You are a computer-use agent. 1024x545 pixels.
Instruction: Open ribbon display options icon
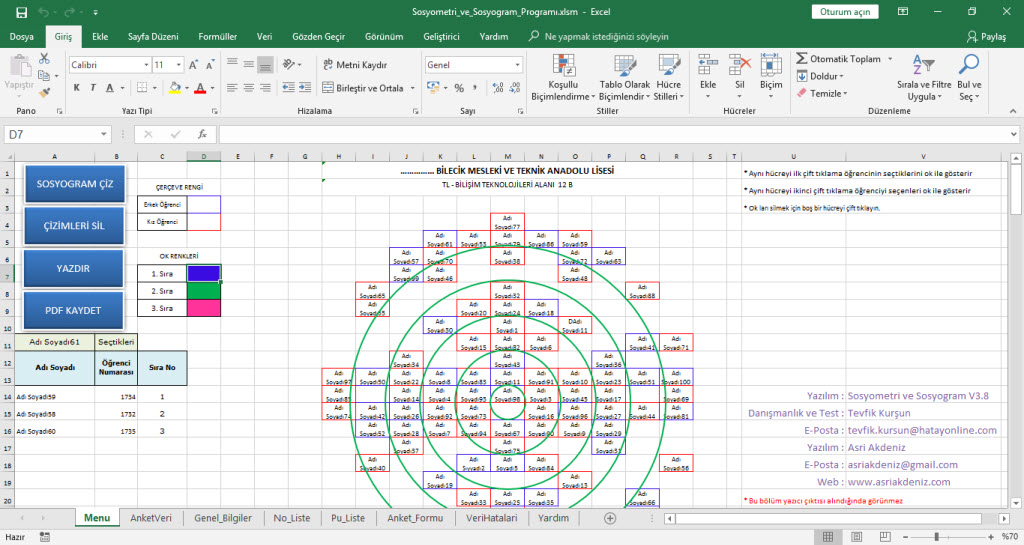903,12
